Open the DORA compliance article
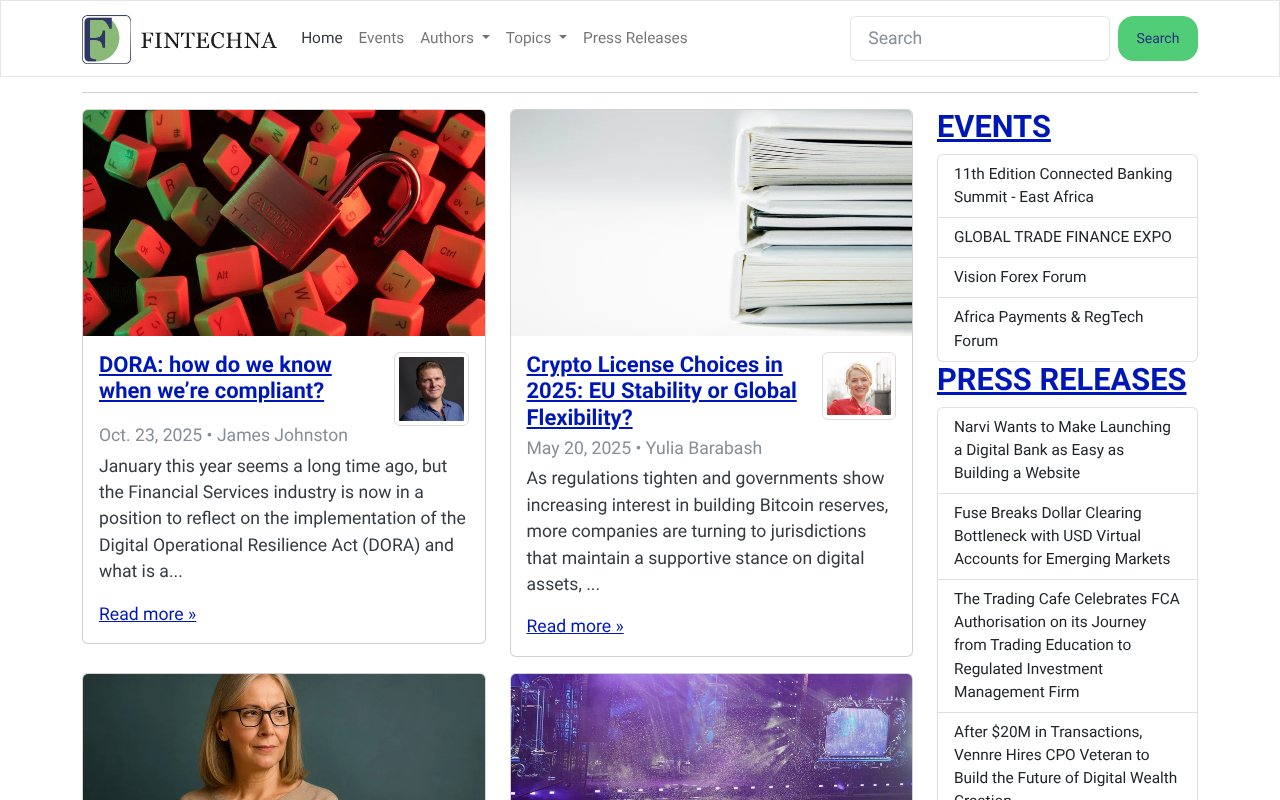Image resolution: width=1280 pixels, height=800 pixels. point(215,377)
